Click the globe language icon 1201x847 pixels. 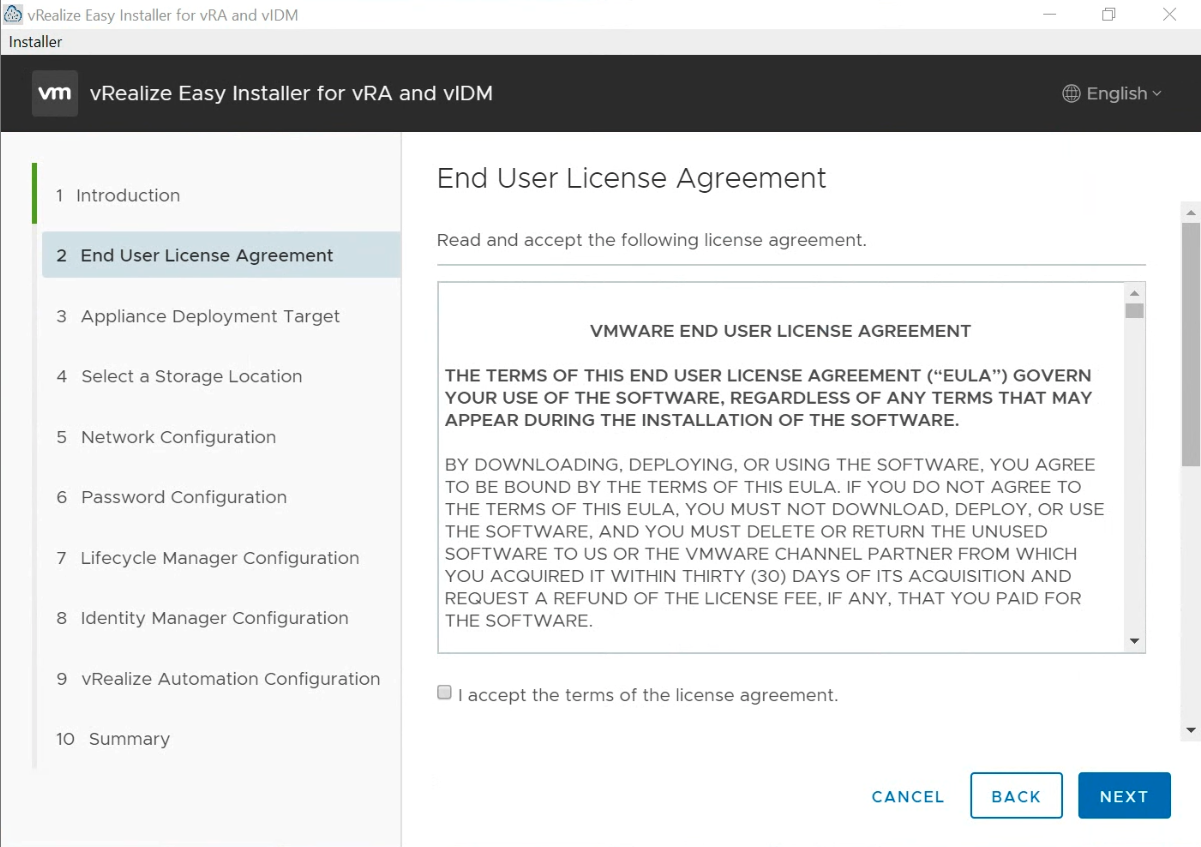point(1069,93)
